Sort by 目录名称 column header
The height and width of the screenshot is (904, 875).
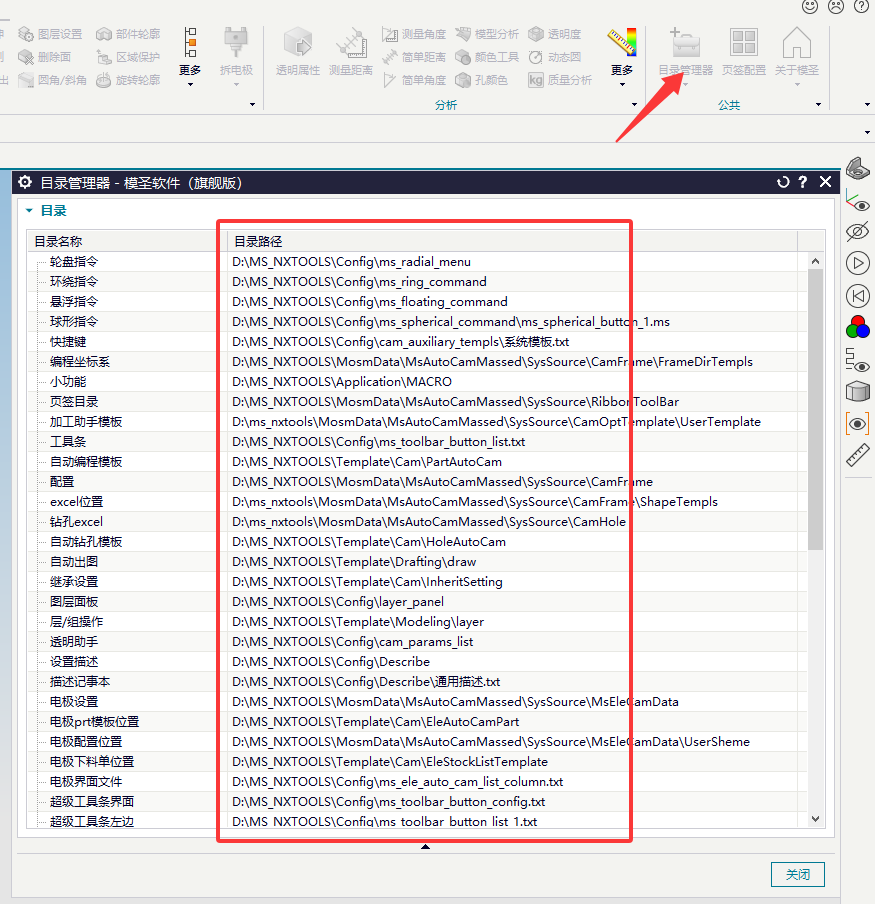(127, 241)
